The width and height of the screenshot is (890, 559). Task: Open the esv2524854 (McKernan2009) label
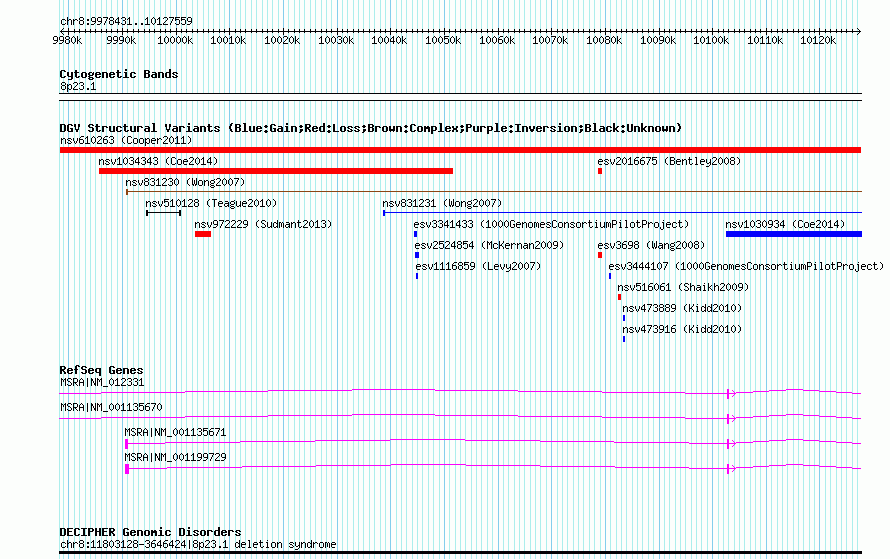(x=489, y=245)
